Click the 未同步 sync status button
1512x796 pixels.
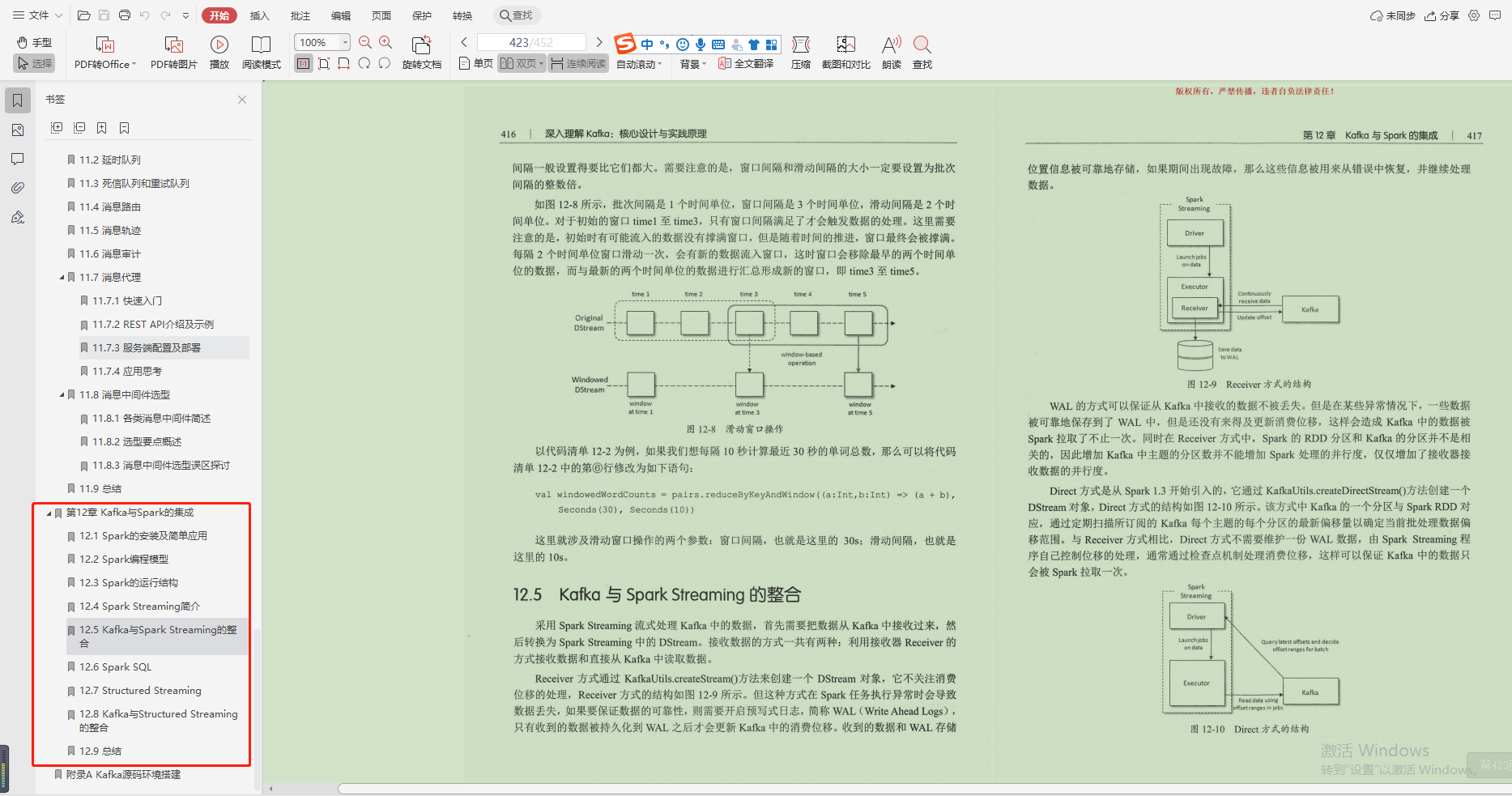1393,15
